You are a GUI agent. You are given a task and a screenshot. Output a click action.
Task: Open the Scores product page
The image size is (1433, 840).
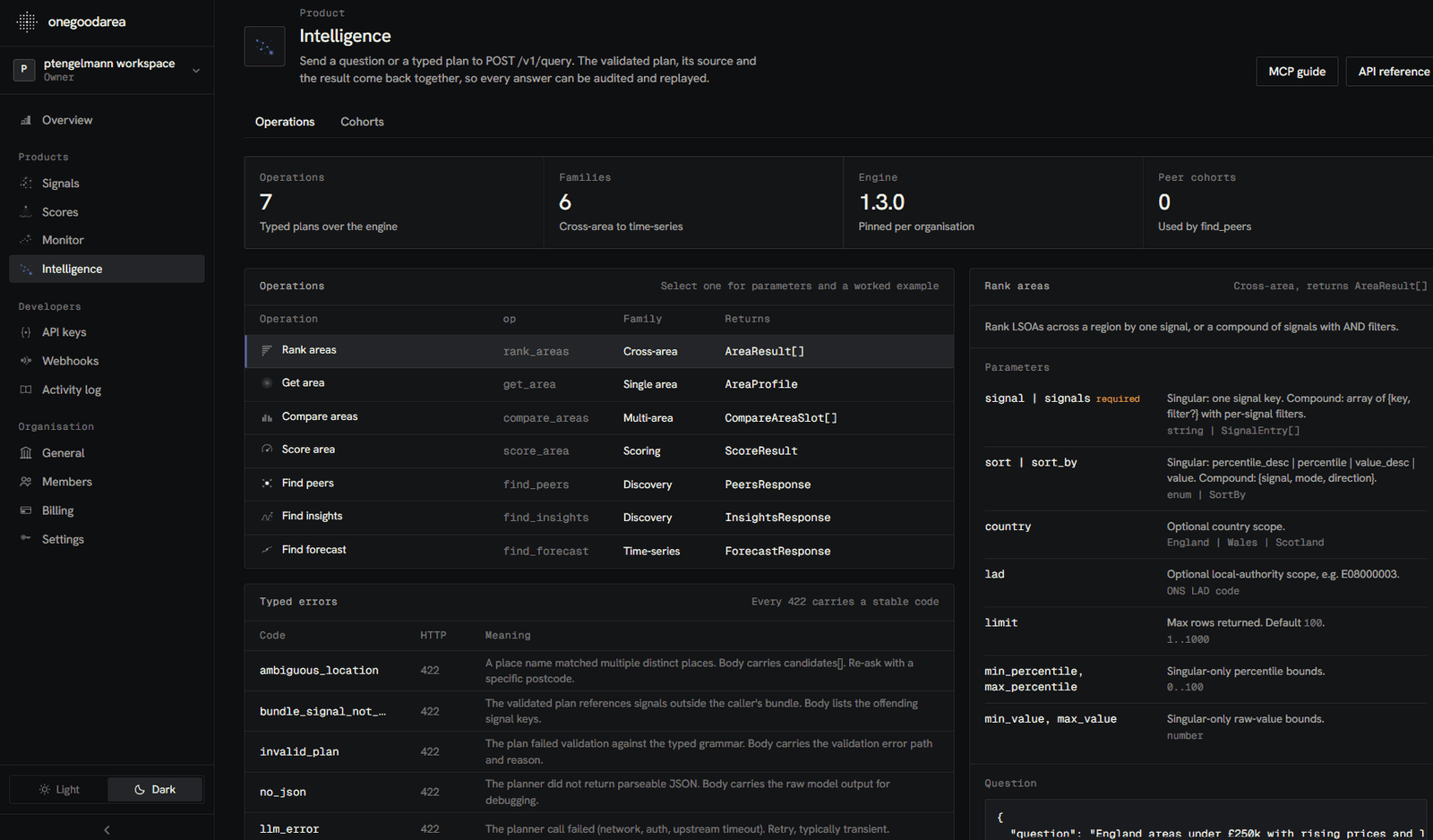pos(107,212)
